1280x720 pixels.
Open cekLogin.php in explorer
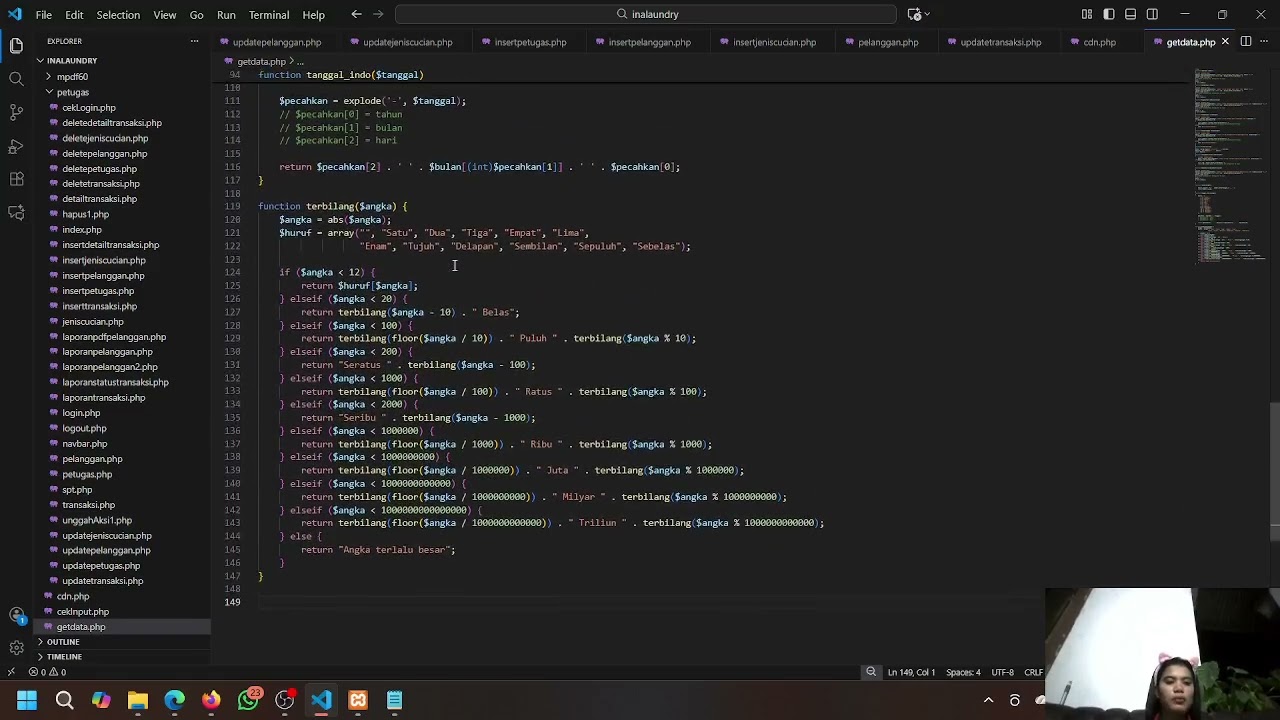(x=89, y=107)
